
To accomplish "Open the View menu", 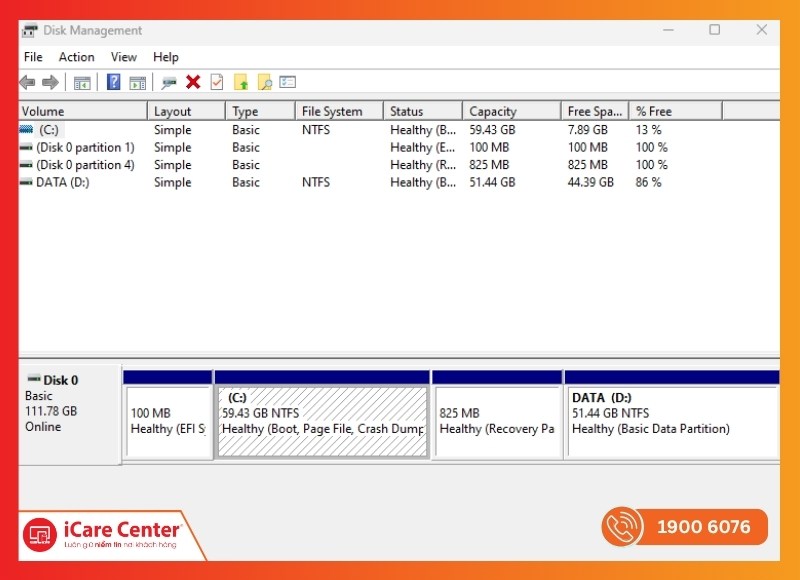I will (124, 57).
